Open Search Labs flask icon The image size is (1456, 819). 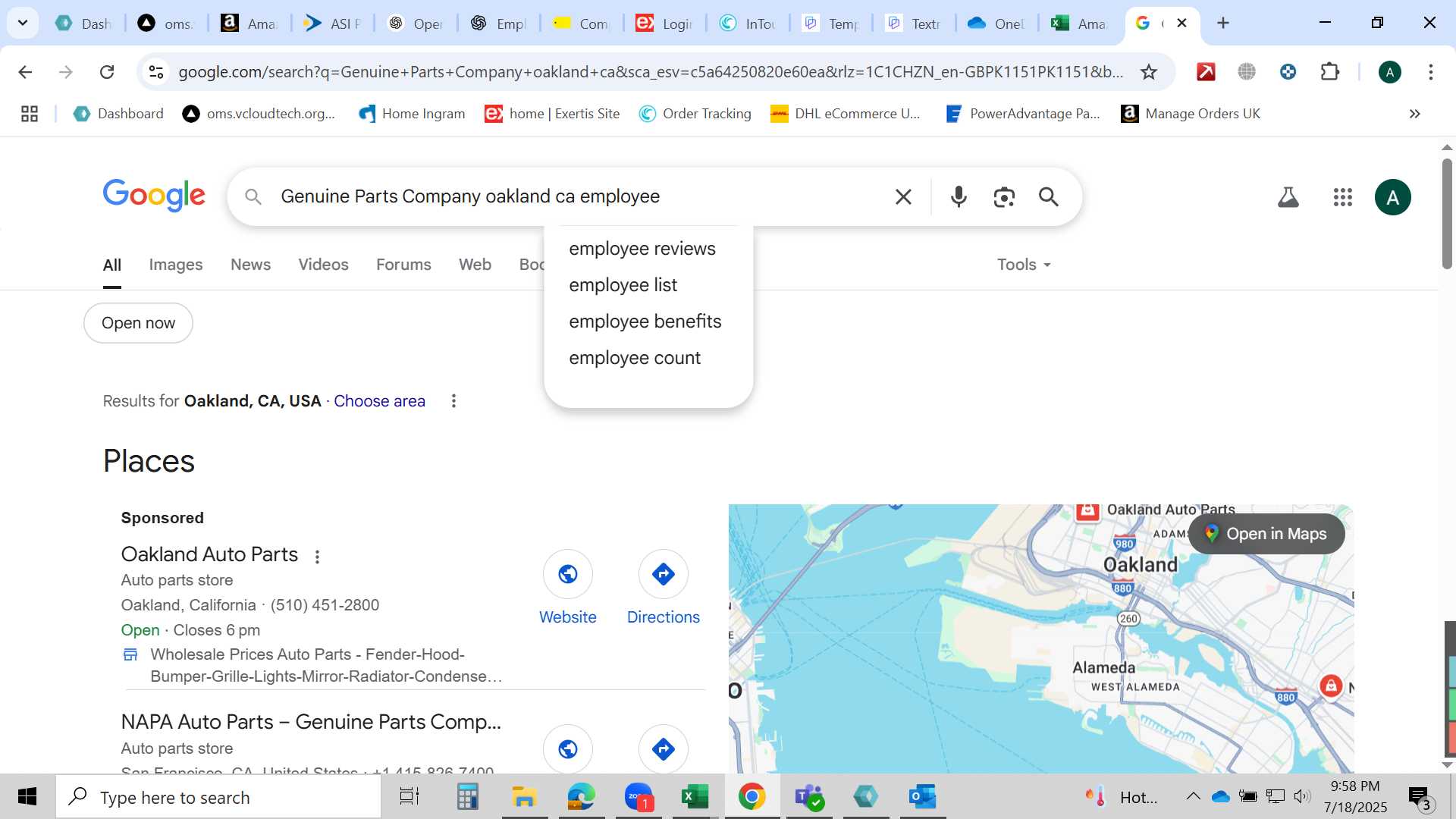(x=1288, y=197)
